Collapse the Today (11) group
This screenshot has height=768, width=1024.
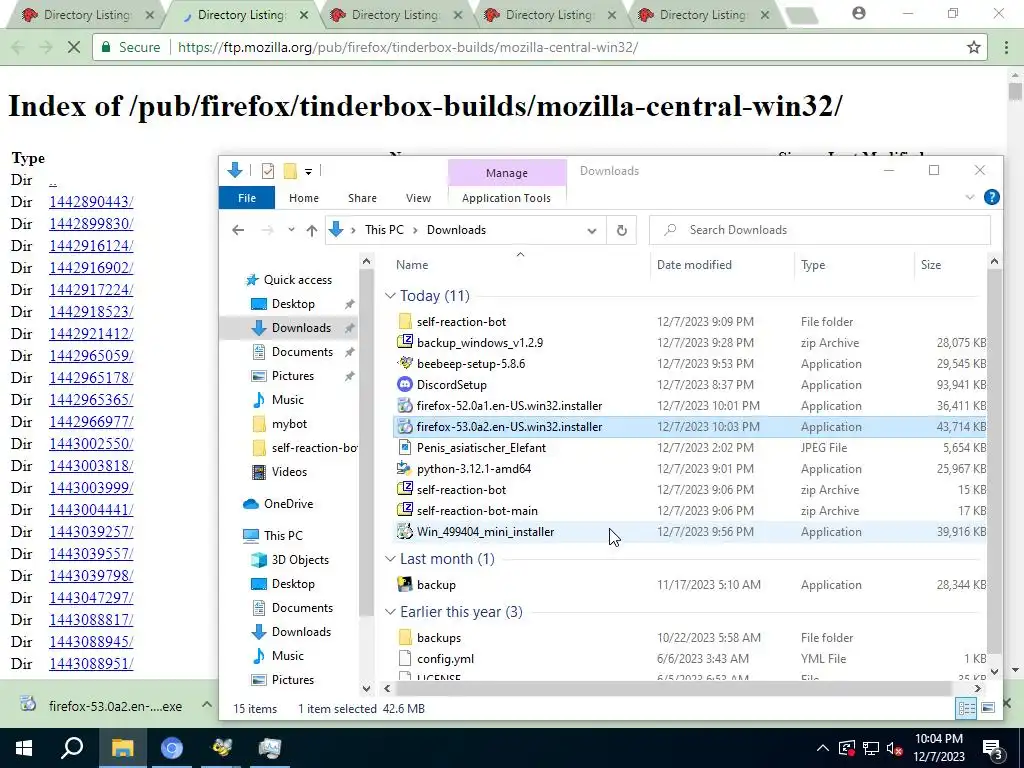(x=390, y=296)
